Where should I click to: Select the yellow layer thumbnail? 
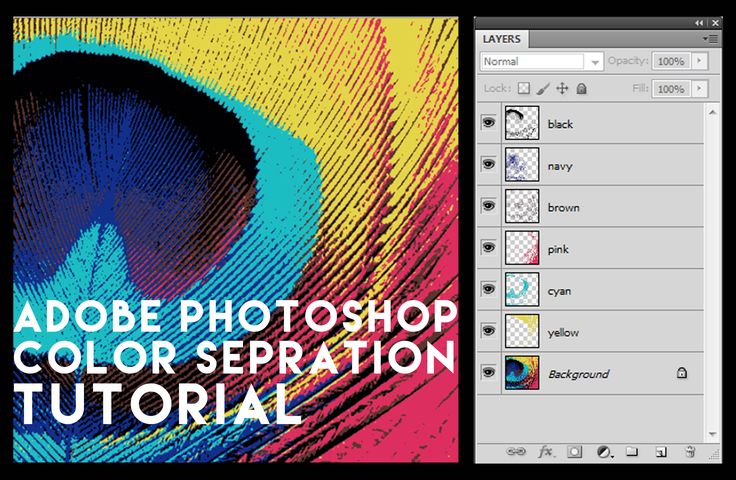(522, 331)
